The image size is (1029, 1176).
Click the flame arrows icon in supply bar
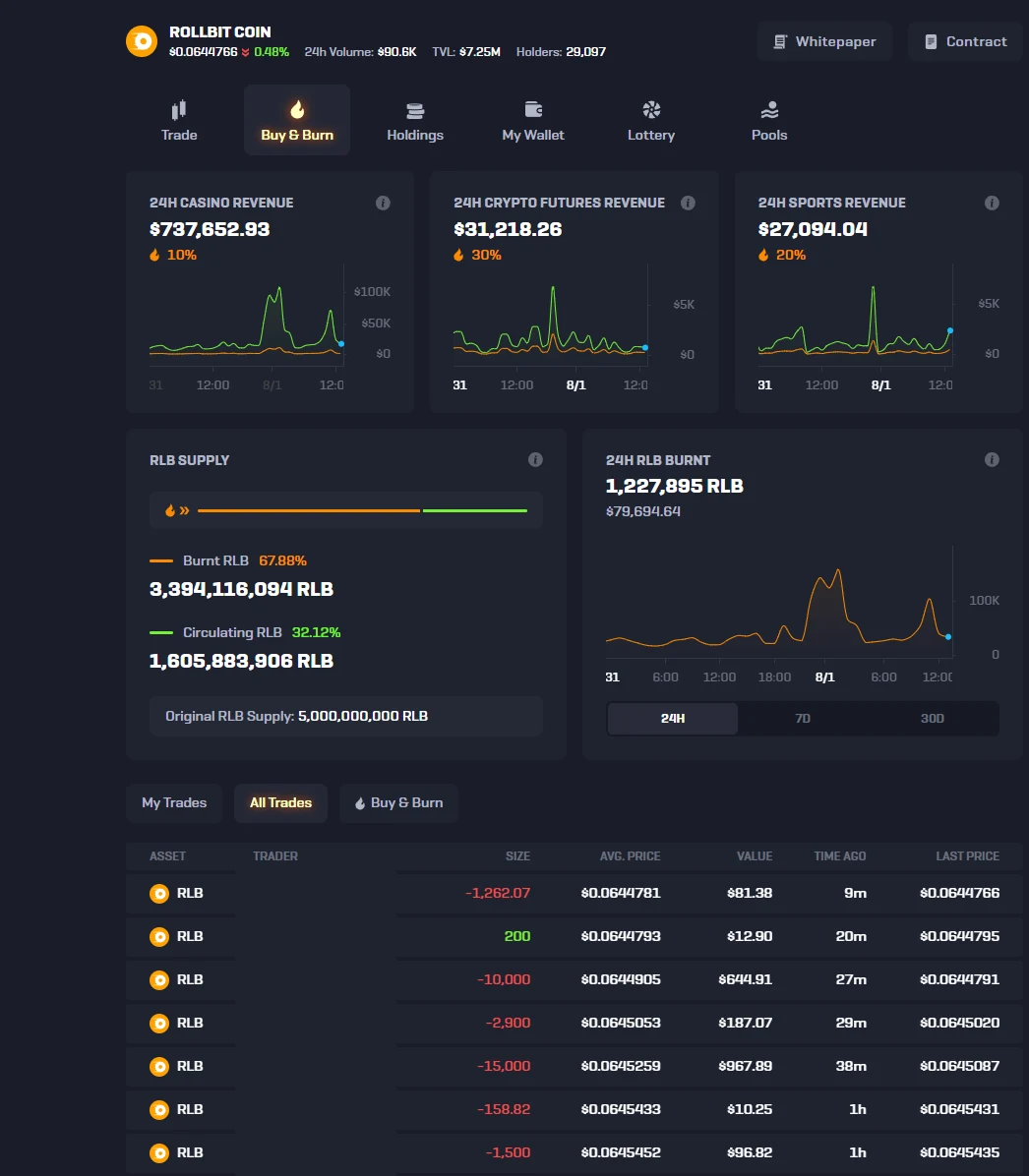[177, 510]
